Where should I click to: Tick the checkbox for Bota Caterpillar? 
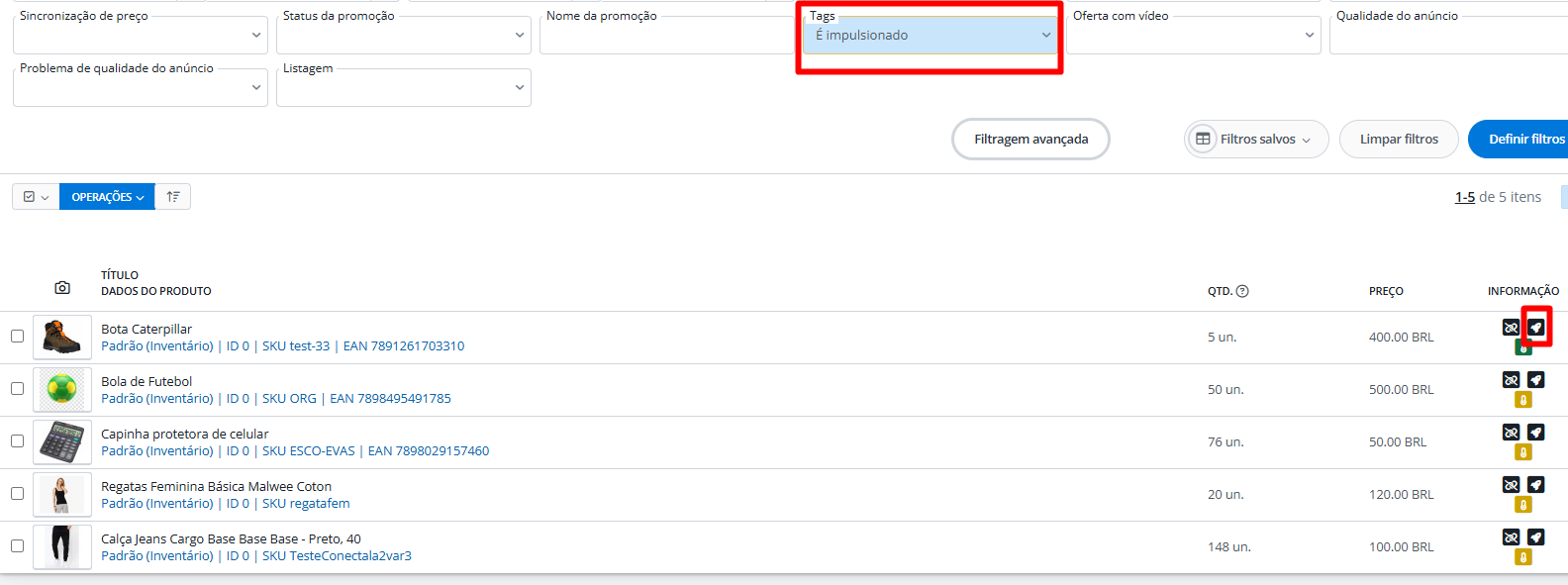pos(18,337)
